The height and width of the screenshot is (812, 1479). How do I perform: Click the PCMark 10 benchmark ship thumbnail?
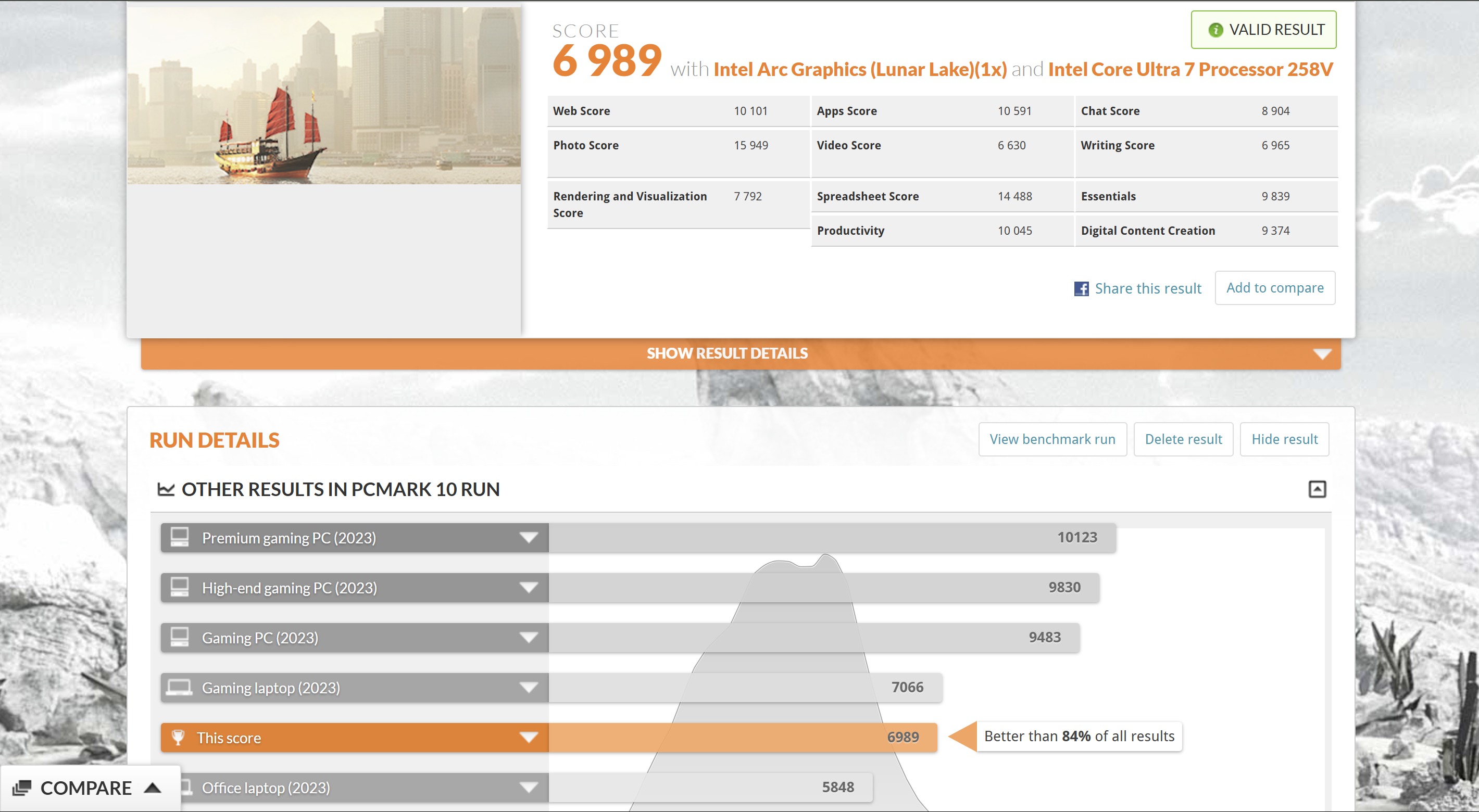pos(324,96)
